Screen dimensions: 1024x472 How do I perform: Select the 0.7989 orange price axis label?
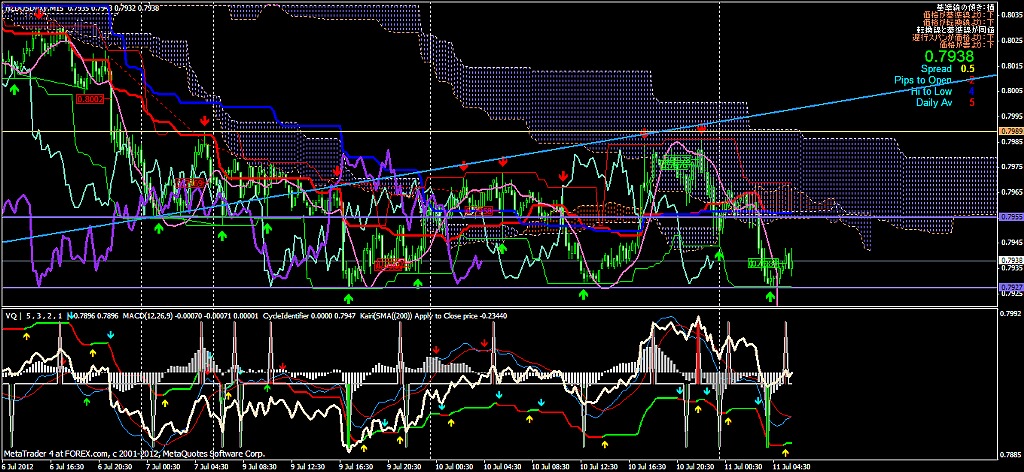click(1010, 130)
